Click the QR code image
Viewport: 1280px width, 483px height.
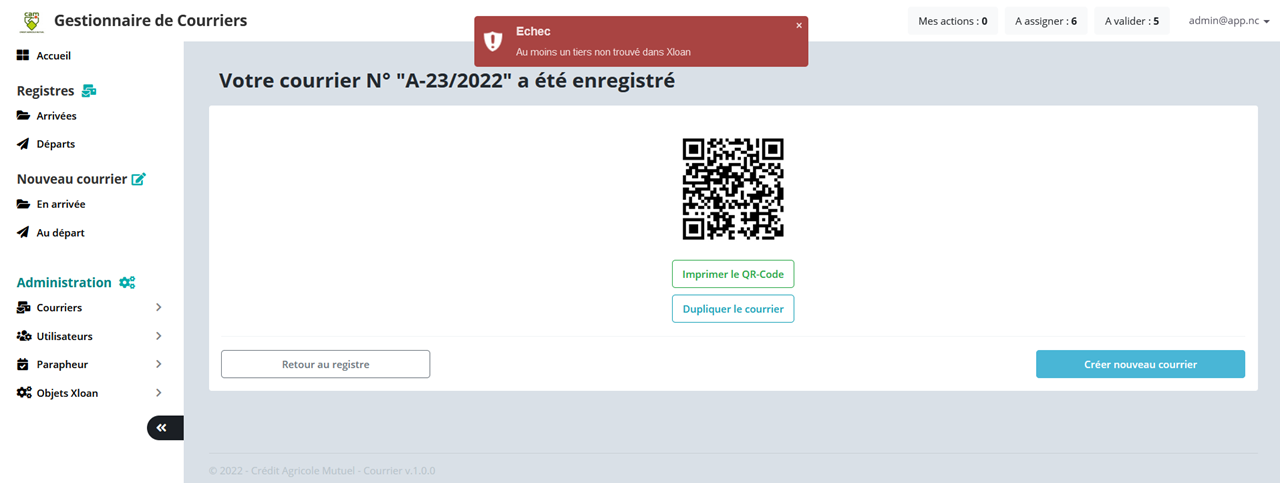[x=733, y=189]
